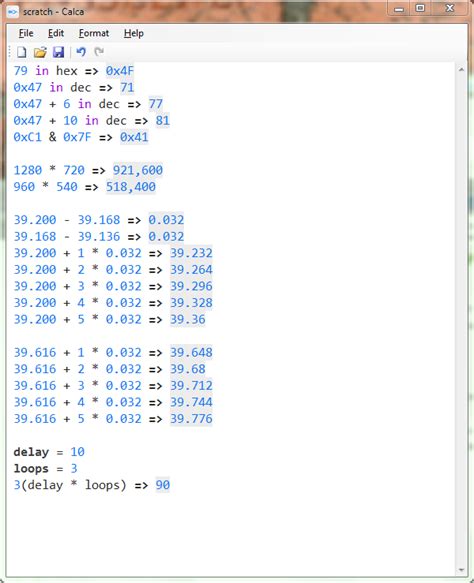Click the result 39.776
Image resolution: width=474 pixels, height=583 pixels.
coord(191,419)
